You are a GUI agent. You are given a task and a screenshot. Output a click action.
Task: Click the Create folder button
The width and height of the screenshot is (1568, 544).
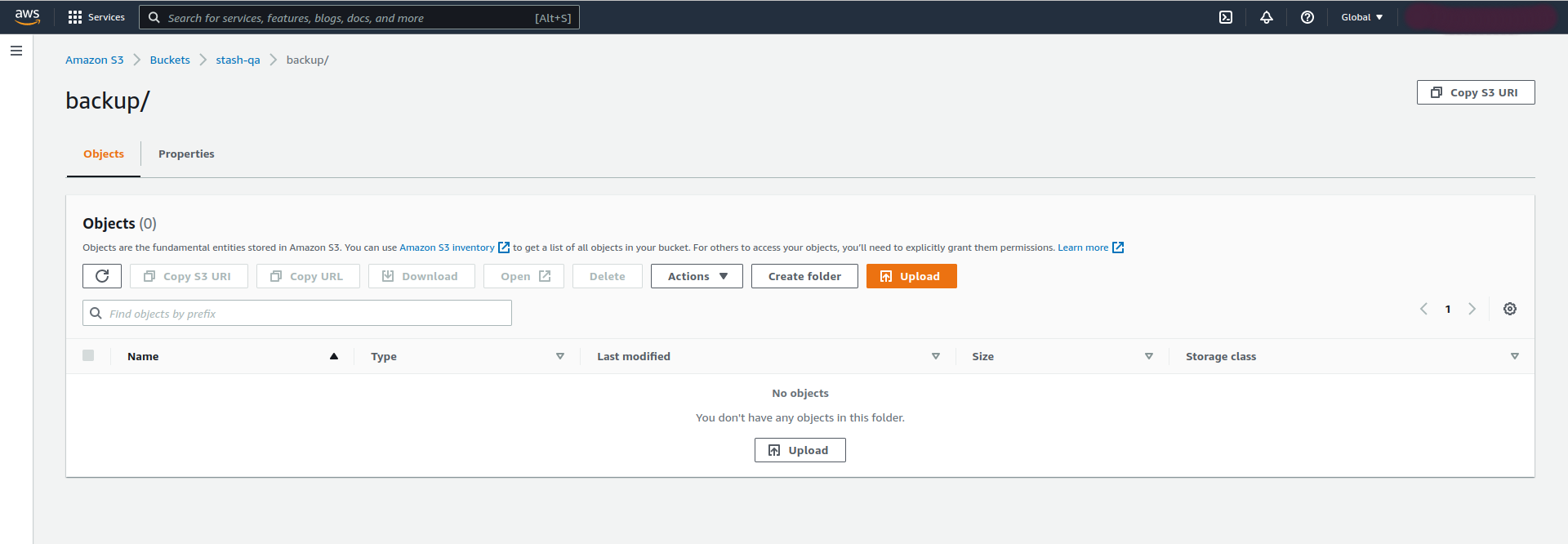[x=804, y=276]
